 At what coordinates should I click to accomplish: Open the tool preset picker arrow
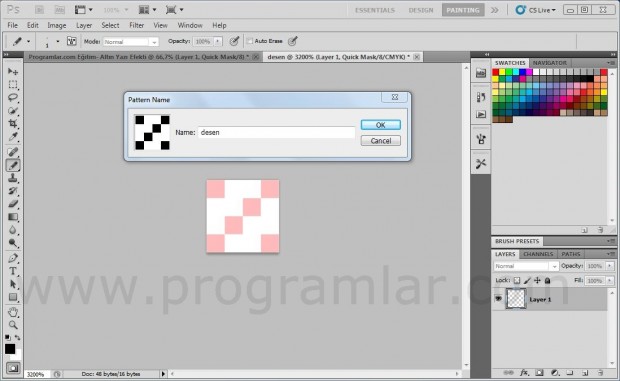point(28,41)
